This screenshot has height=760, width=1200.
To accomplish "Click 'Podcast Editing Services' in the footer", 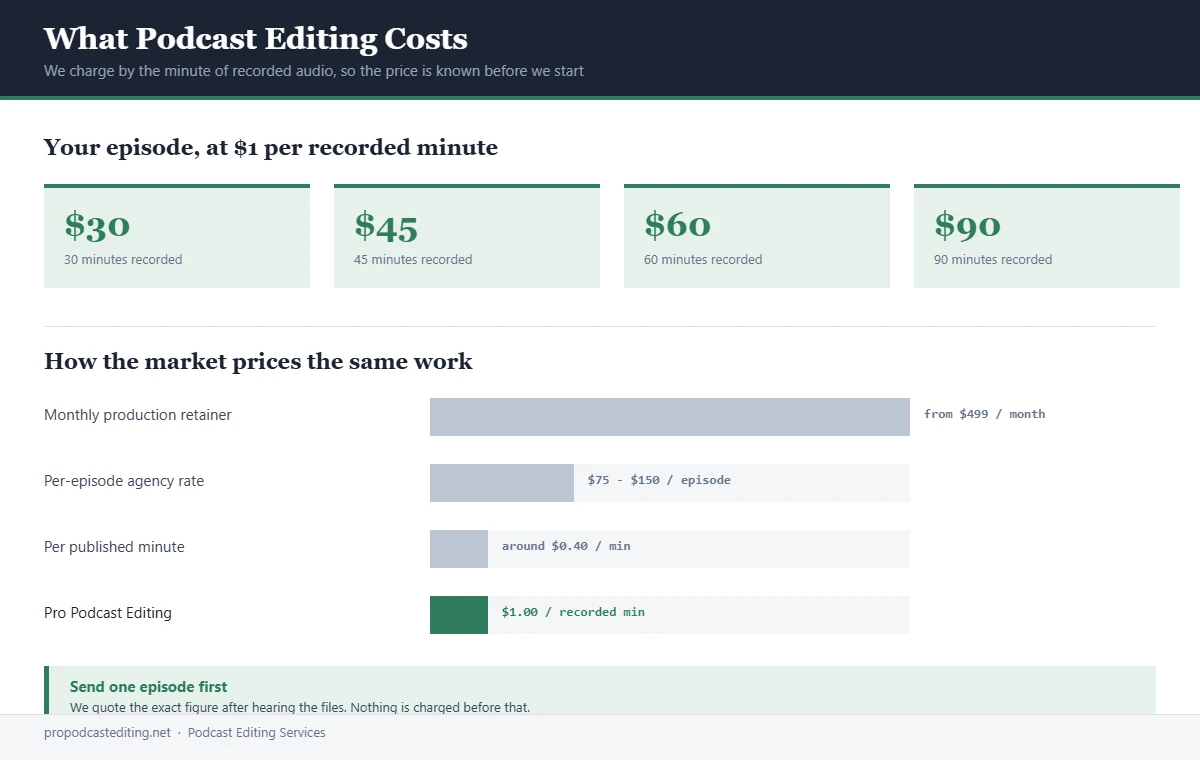I will [257, 733].
